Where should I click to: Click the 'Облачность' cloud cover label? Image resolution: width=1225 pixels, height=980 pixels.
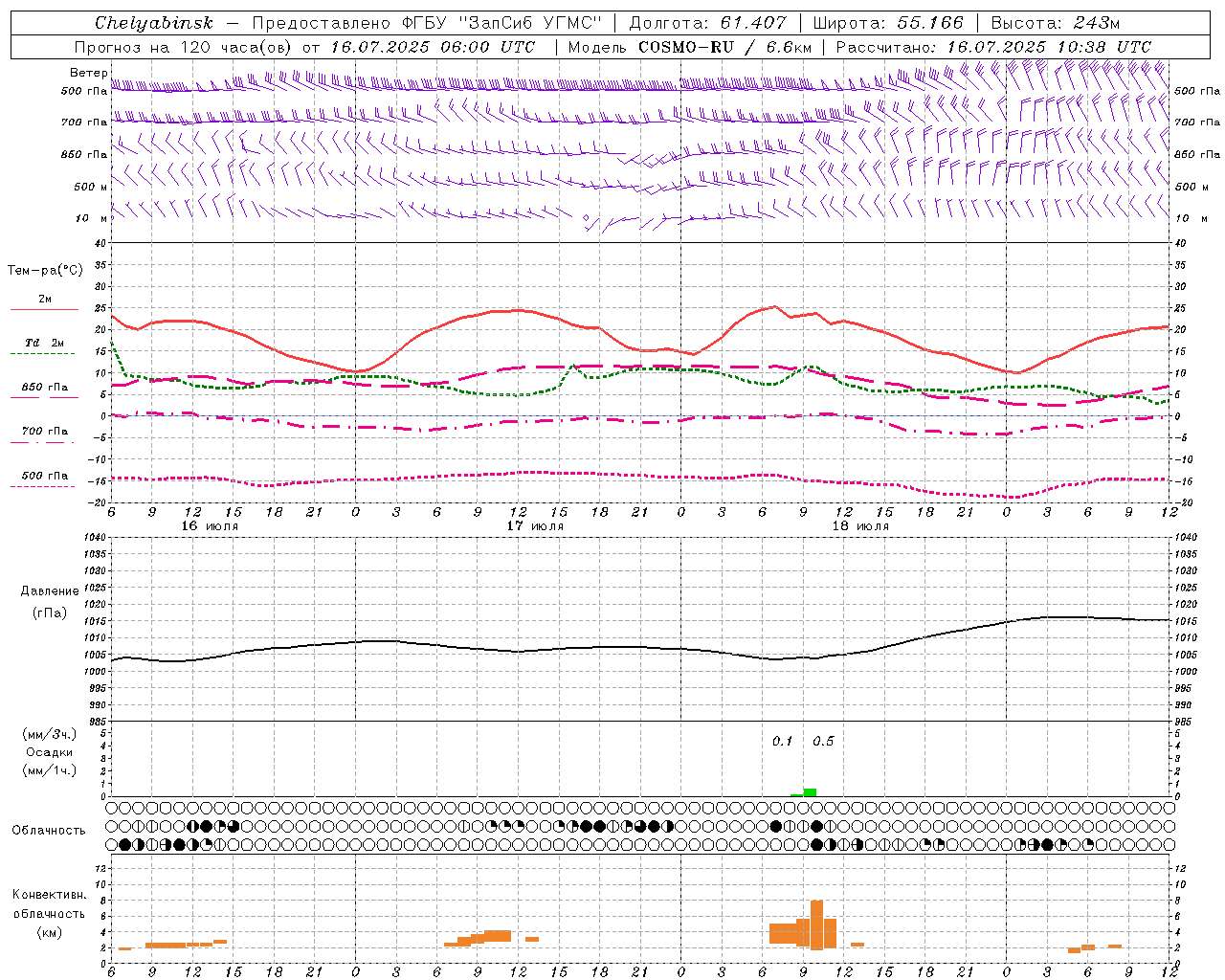click(49, 831)
